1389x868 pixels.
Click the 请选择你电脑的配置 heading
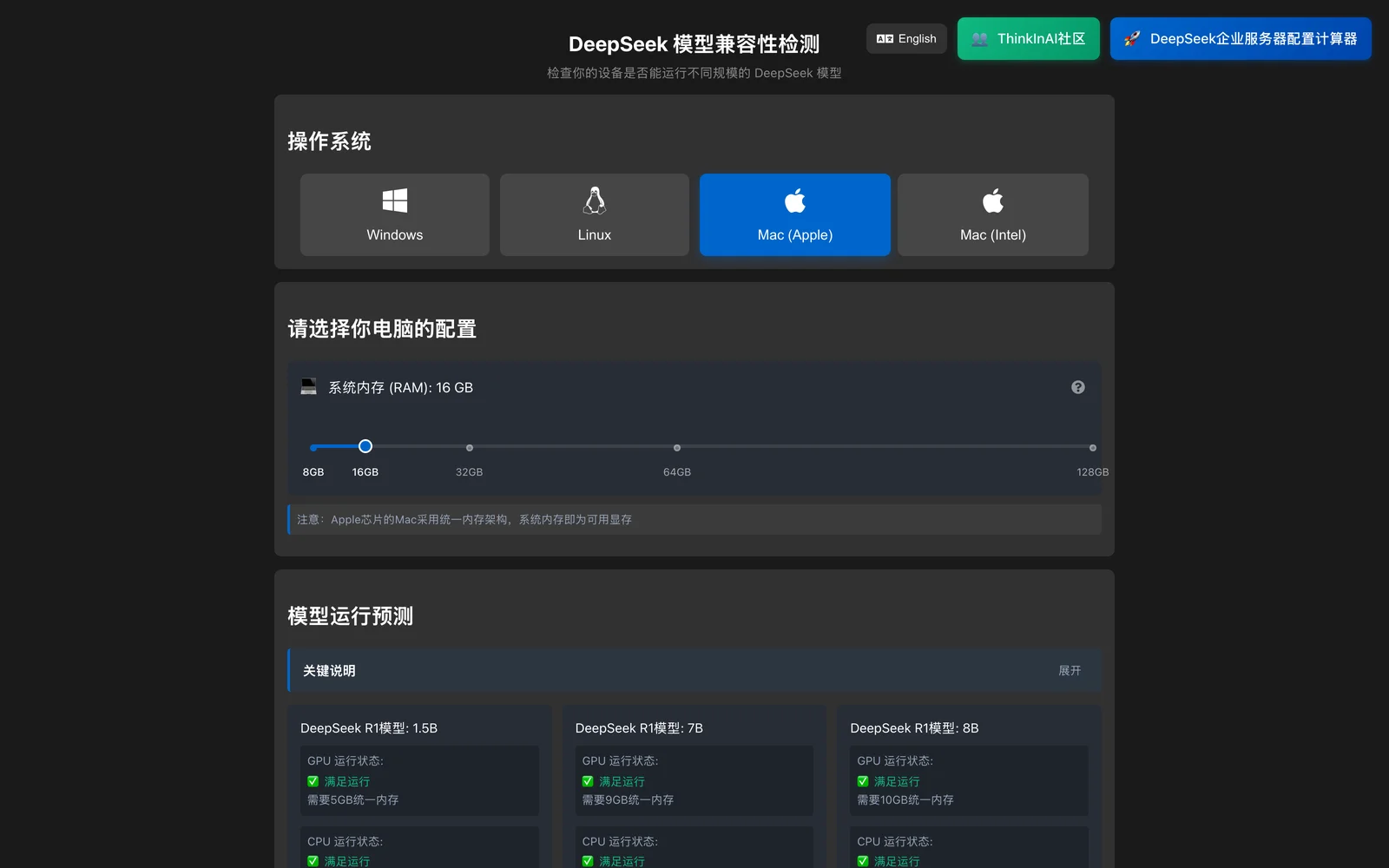tap(382, 329)
